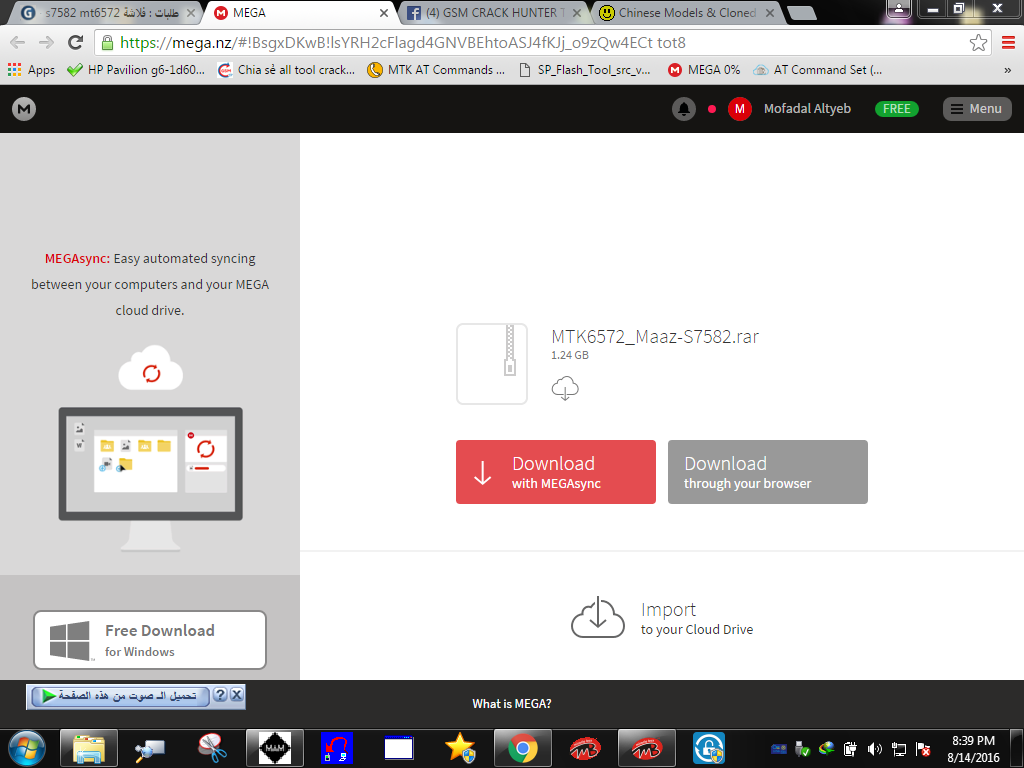Open the Snipping Tool taskbar icon
Viewport: 1024px width, 768px height.
pyautogui.click(x=212, y=748)
